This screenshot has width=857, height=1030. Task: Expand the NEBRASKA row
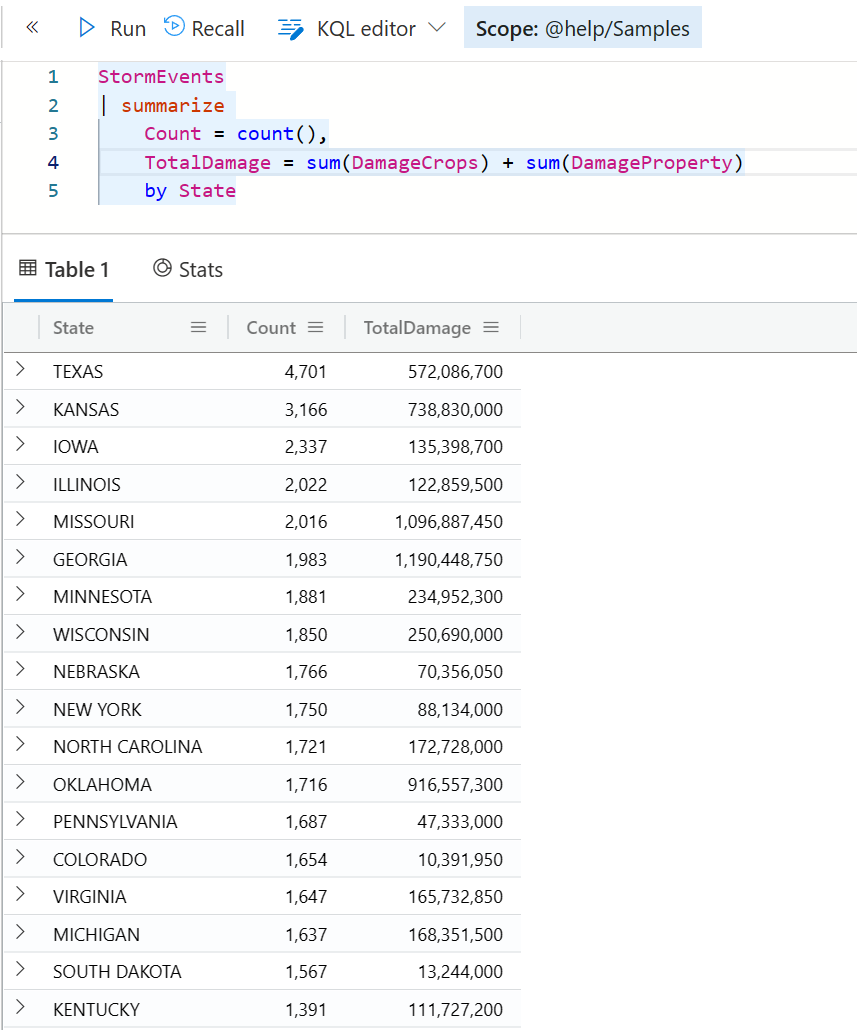[20, 669]
